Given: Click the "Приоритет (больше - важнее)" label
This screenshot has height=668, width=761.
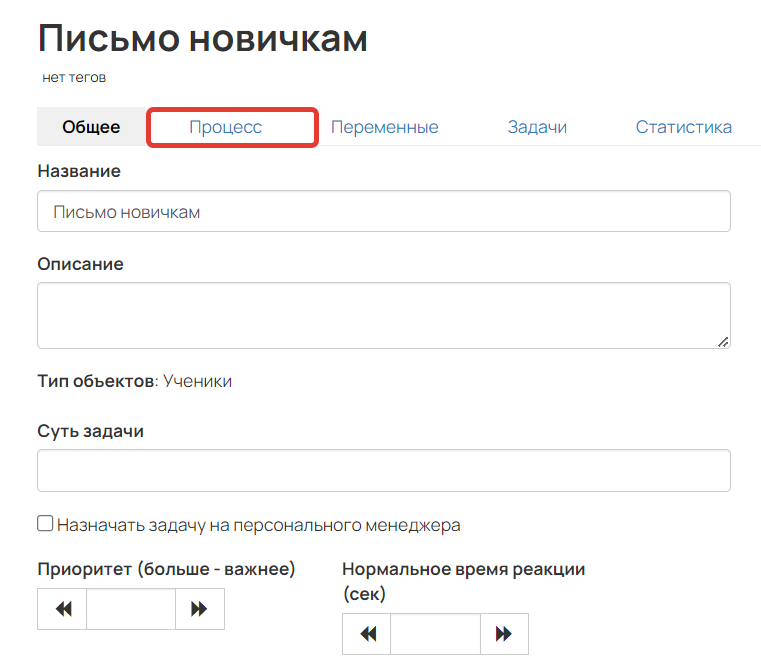Looking at the screenshot, I should click(x=166, y=568).
